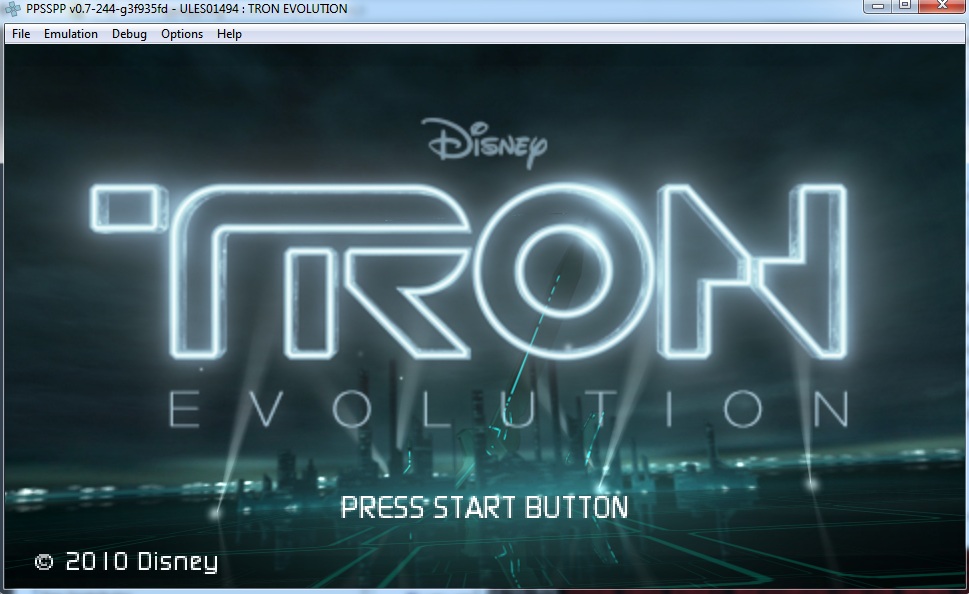Click the Disney script logo
Viewport: 969px width, 594px height.
pyautogui.click(x=485, y=143)
